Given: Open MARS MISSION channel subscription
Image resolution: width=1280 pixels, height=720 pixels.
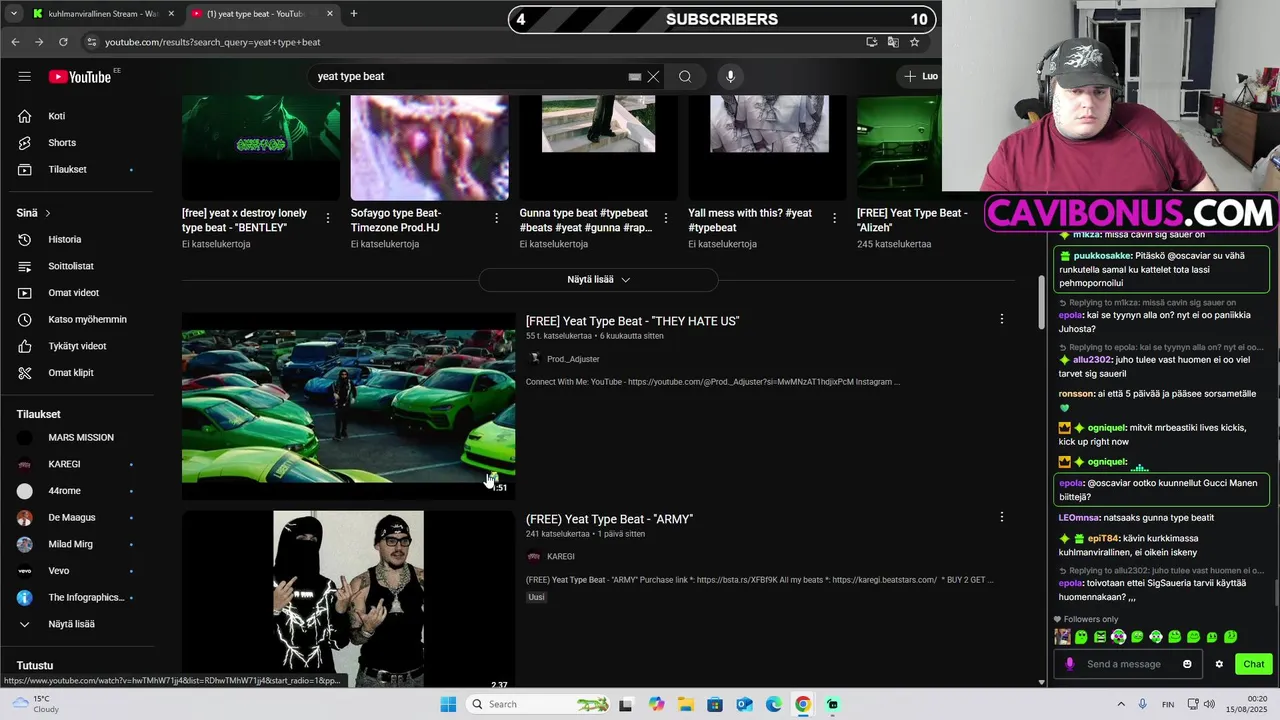Looking at the screenshot, I should pos(80,438).
